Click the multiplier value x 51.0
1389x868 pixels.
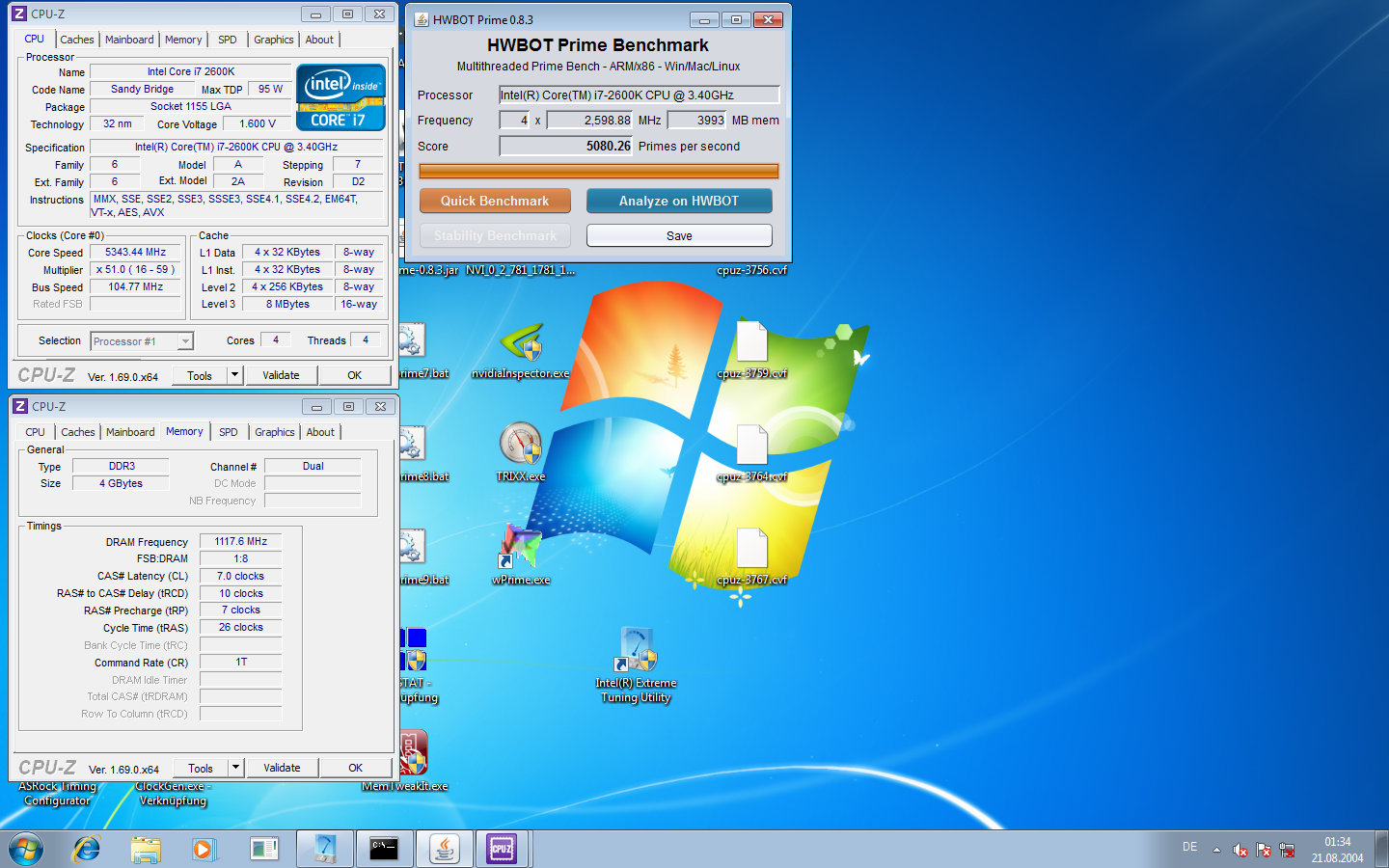[136, 269]
